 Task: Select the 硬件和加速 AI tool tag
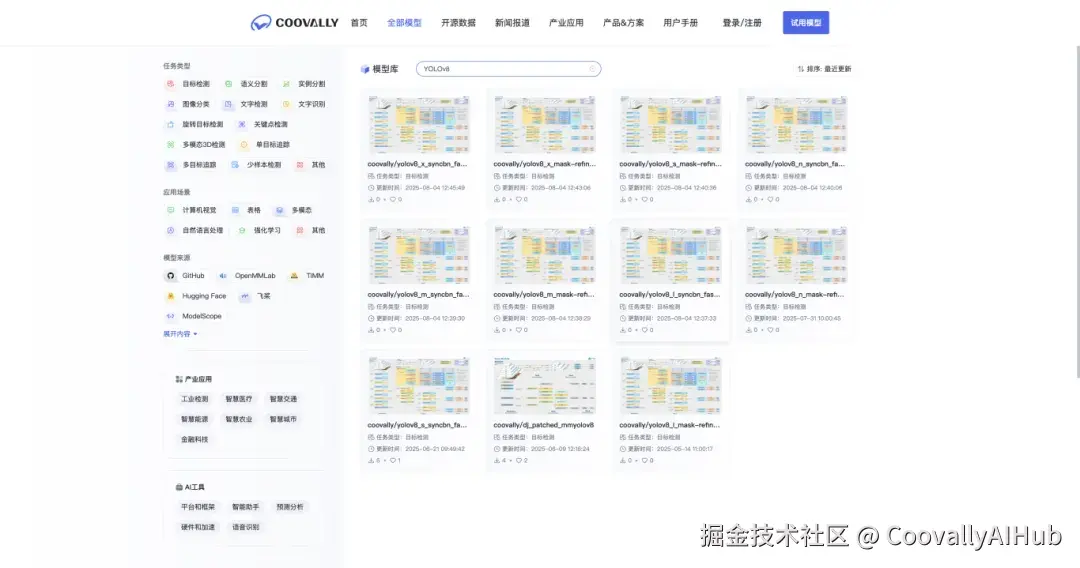pyautogui.click(x=198, y=527)
